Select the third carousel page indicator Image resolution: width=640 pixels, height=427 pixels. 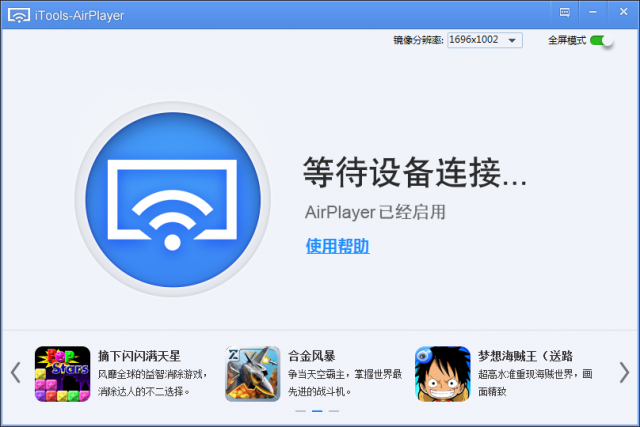pos(334,411)
